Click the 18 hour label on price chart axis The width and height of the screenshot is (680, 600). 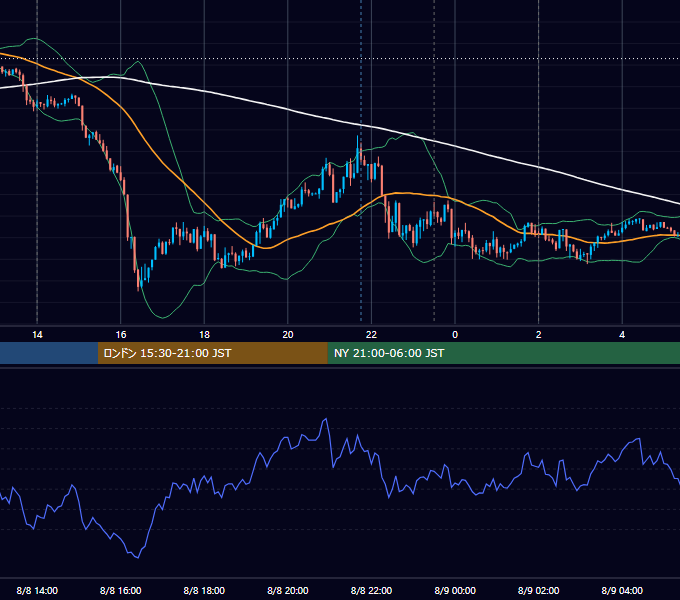[204, 335]
